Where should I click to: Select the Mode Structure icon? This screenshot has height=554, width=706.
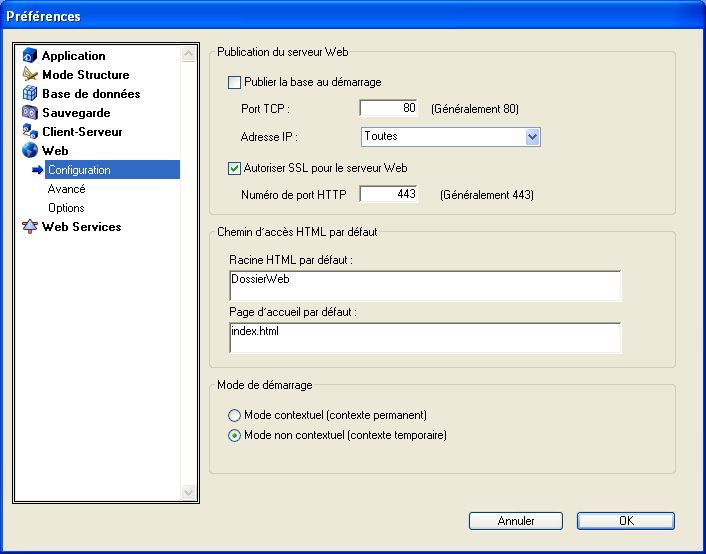(x=30, y=75)
